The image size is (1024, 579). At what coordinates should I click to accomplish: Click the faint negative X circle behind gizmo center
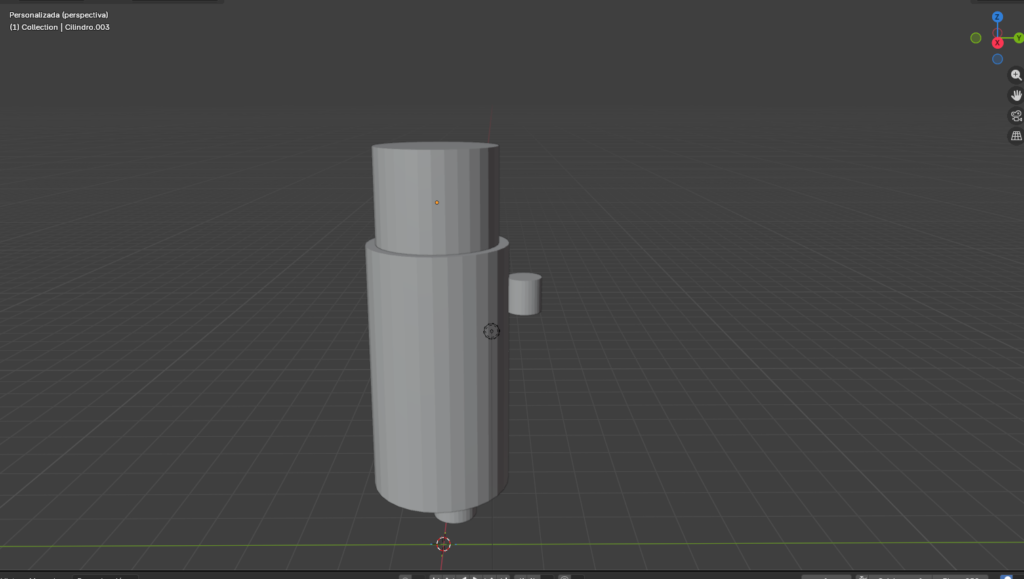(x=997, y=34)
